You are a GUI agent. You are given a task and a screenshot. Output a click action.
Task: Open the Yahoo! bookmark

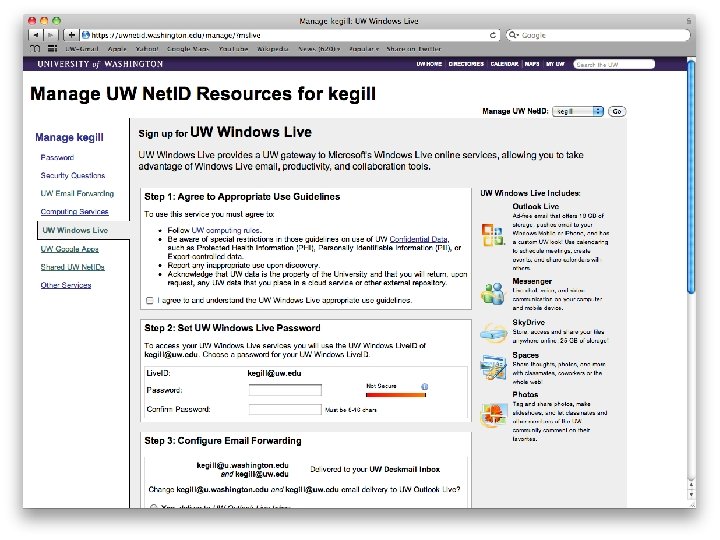146,49
